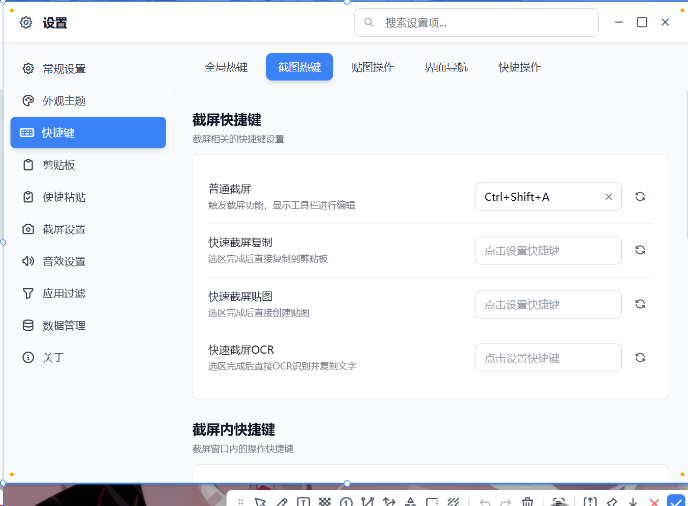688x506 pixels.
Task: Pin the screenshot with the pin icon
Action: coord(612,502)
